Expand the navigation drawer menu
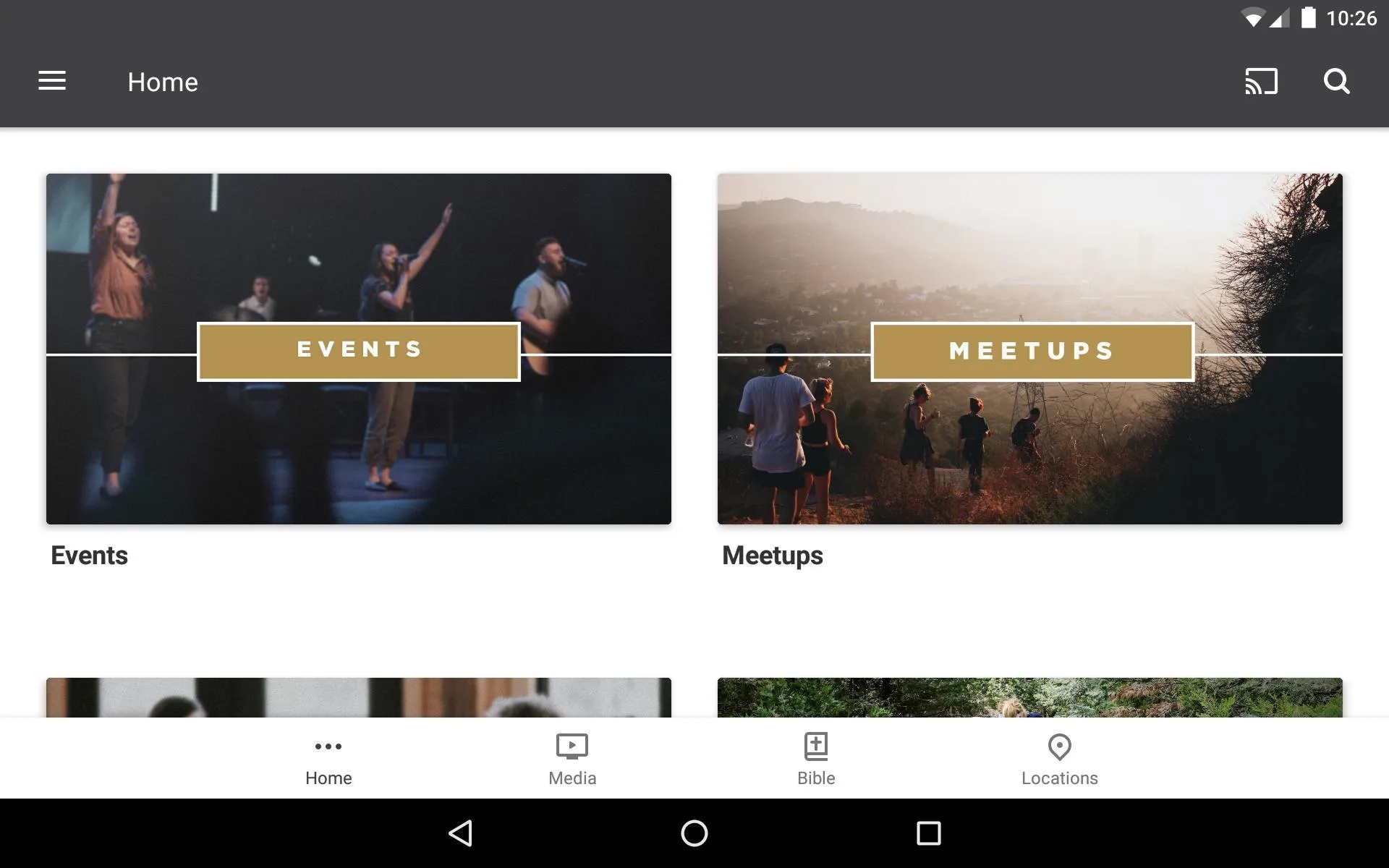This screenshot has height=868, width=1389. point(52,81)
